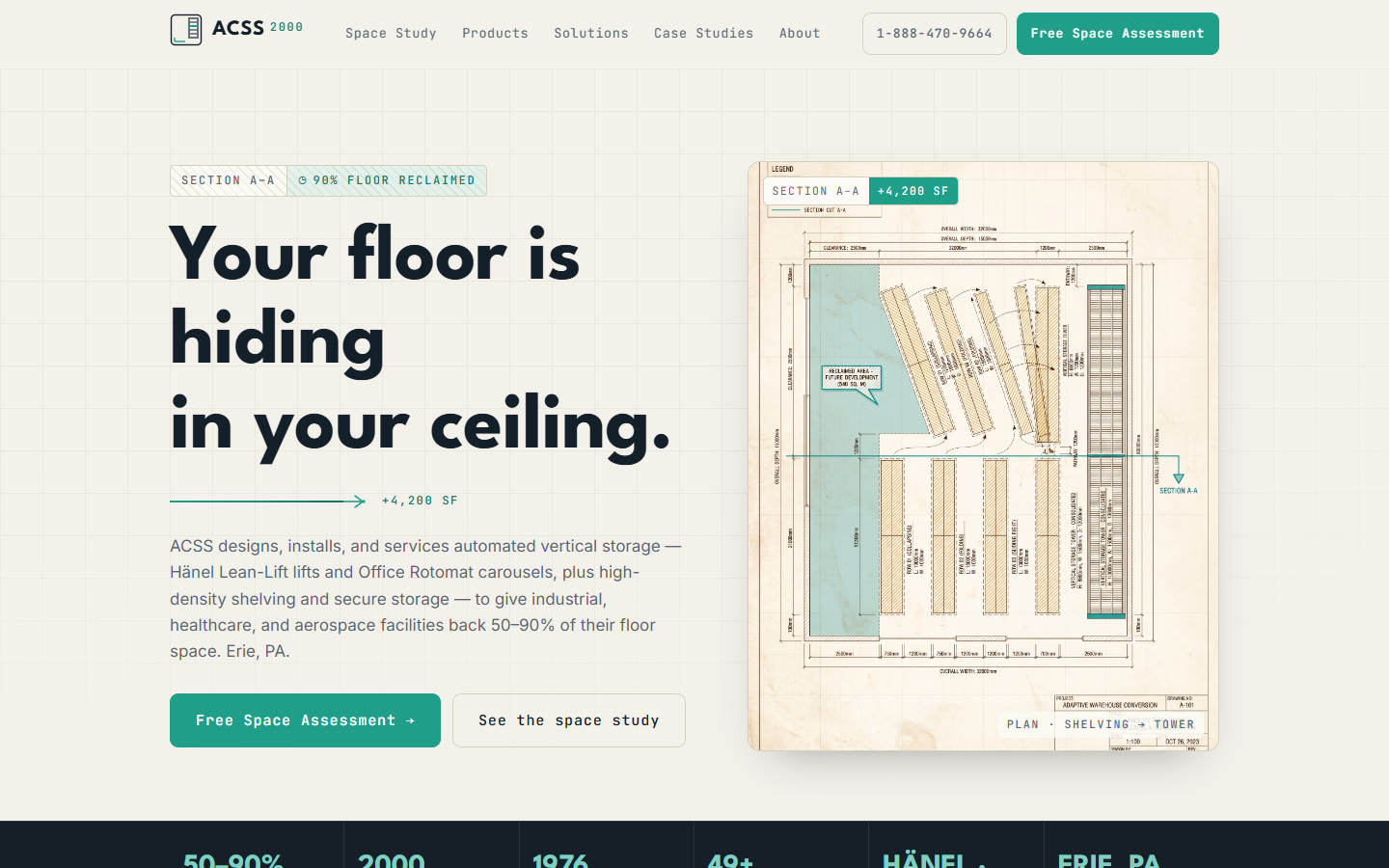Click the clock icon in the floor reclaimed badge

point(303,180)
